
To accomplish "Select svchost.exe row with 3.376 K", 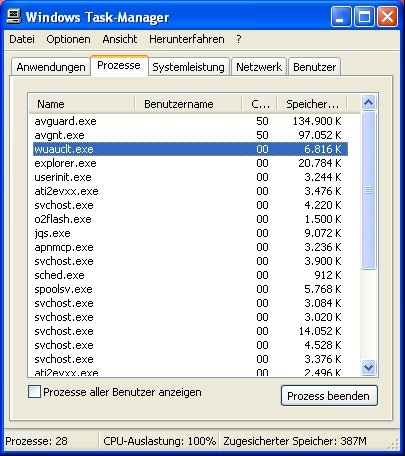I will pos(190,359).
